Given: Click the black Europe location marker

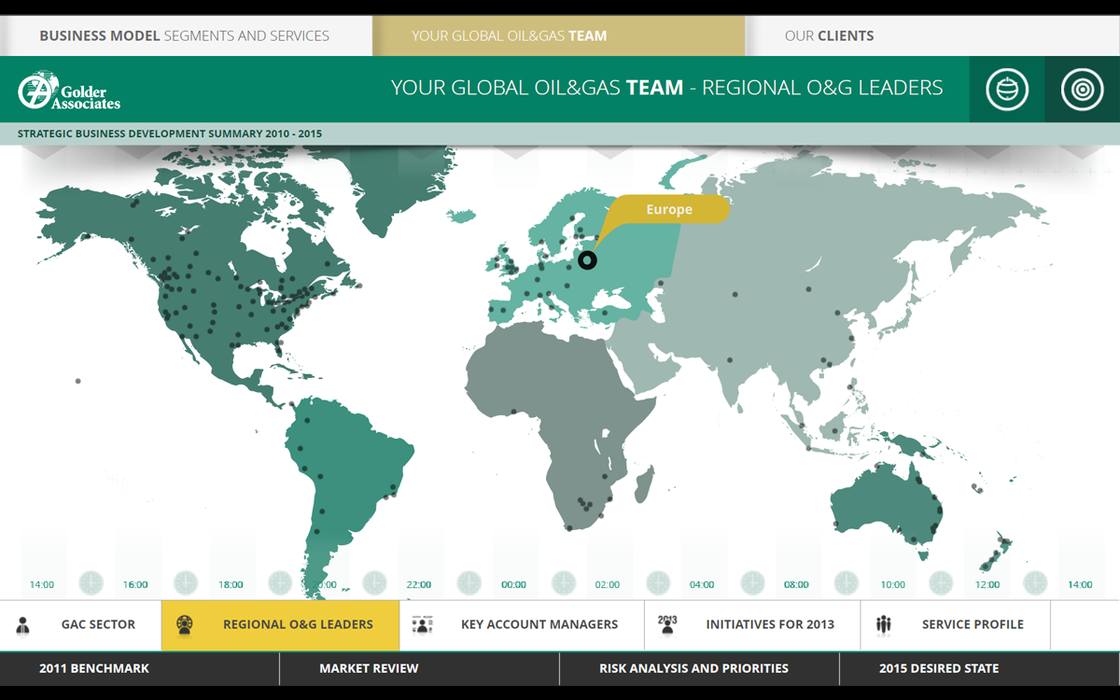Looking at the screenshot, I should pyautogui.click(x=588, y=260).
